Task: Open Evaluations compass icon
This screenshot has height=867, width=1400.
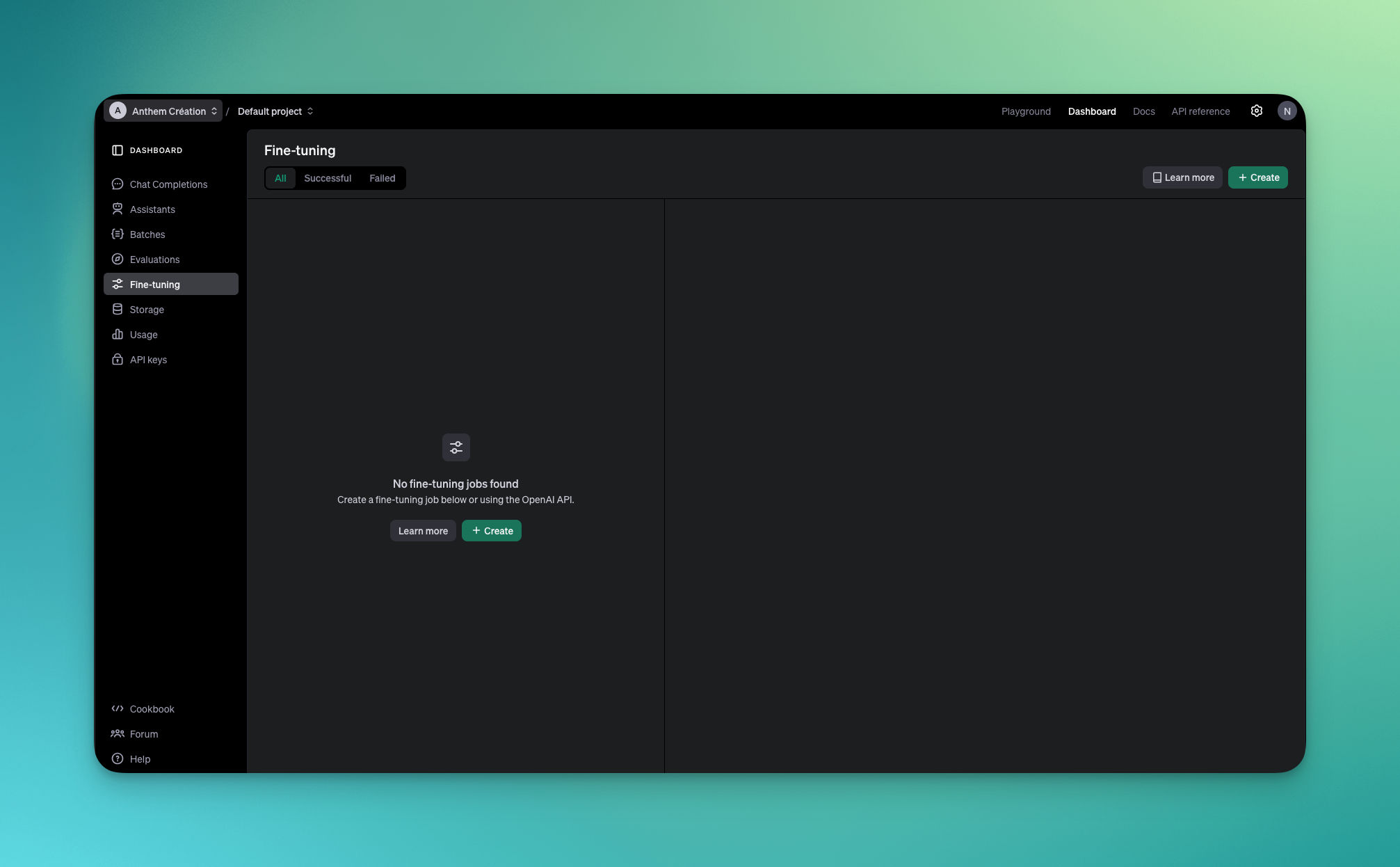Action: [x=117, y=260]
